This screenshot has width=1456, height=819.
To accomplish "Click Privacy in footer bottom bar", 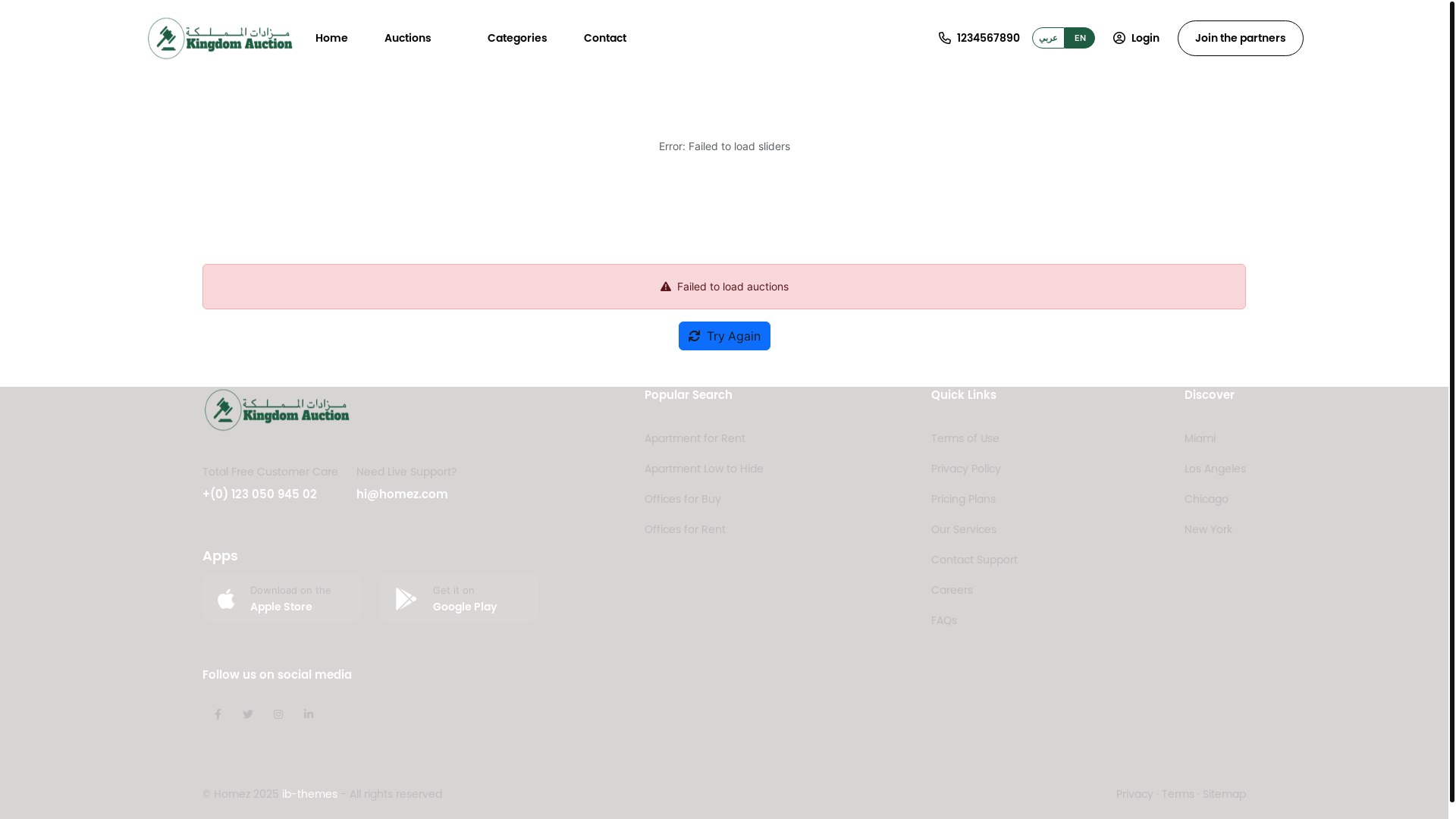I will [1134, 794].
